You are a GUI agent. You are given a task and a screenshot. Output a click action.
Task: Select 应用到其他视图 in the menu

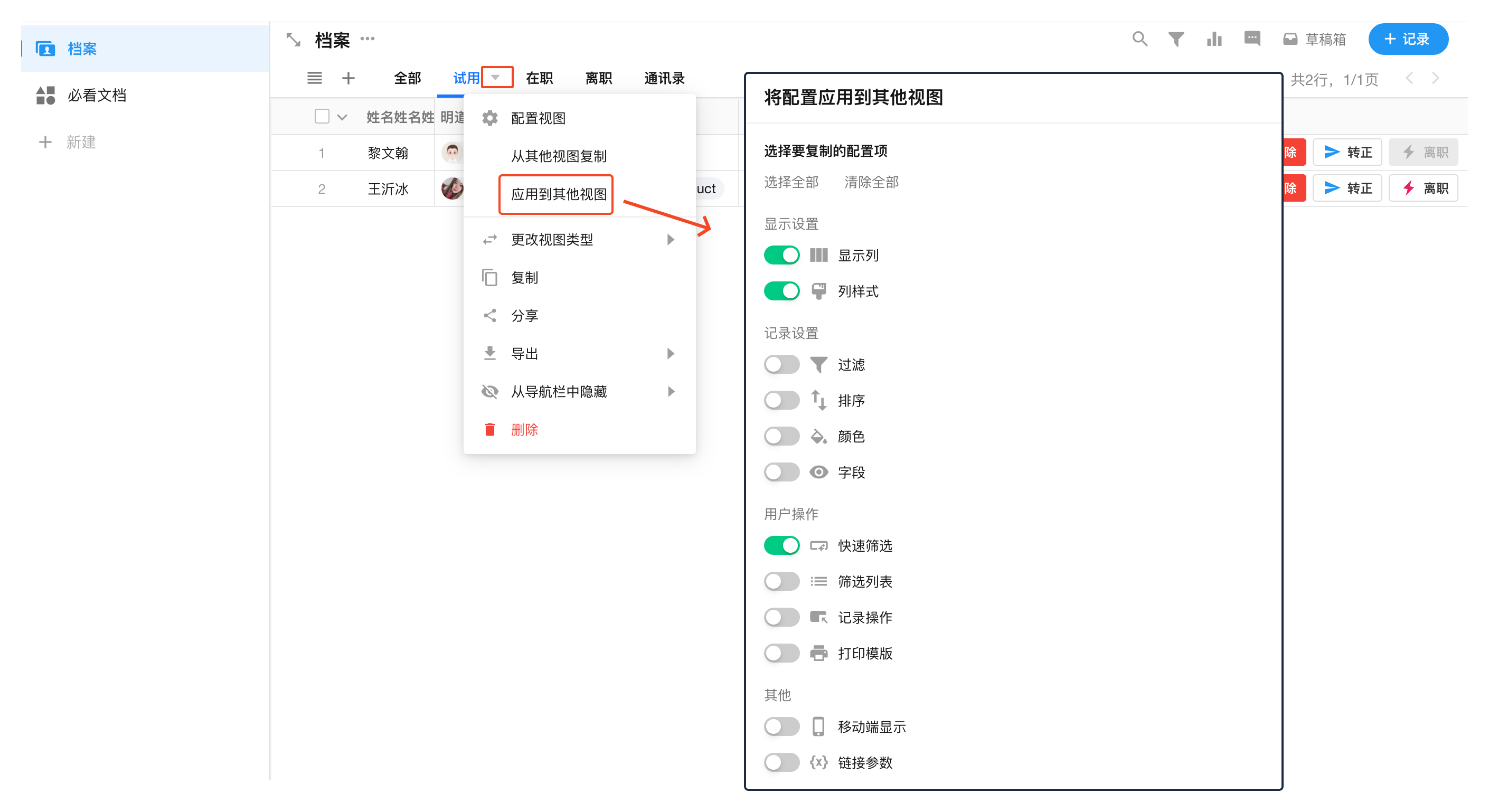coord(559,194)
